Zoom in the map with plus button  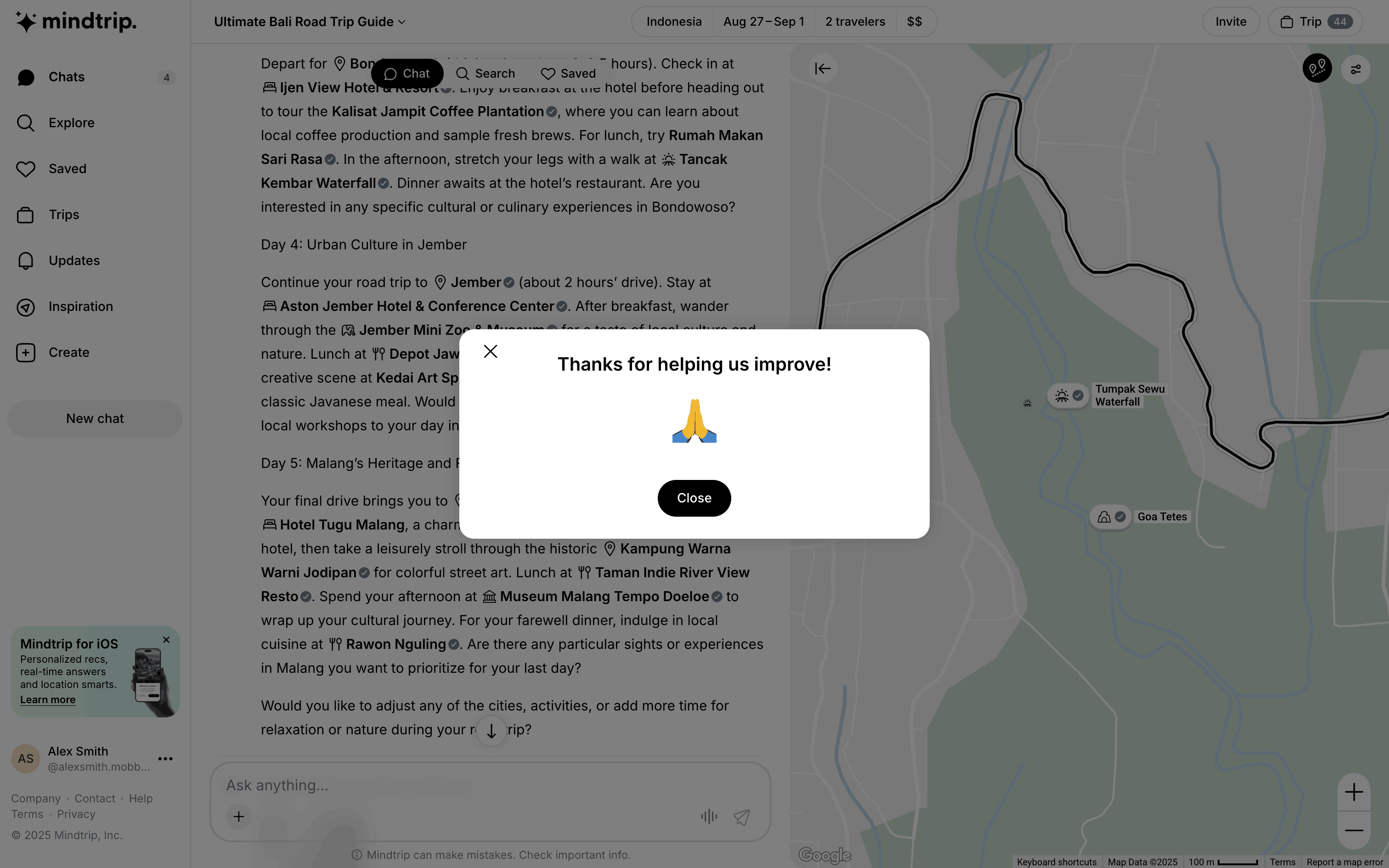1354,792
